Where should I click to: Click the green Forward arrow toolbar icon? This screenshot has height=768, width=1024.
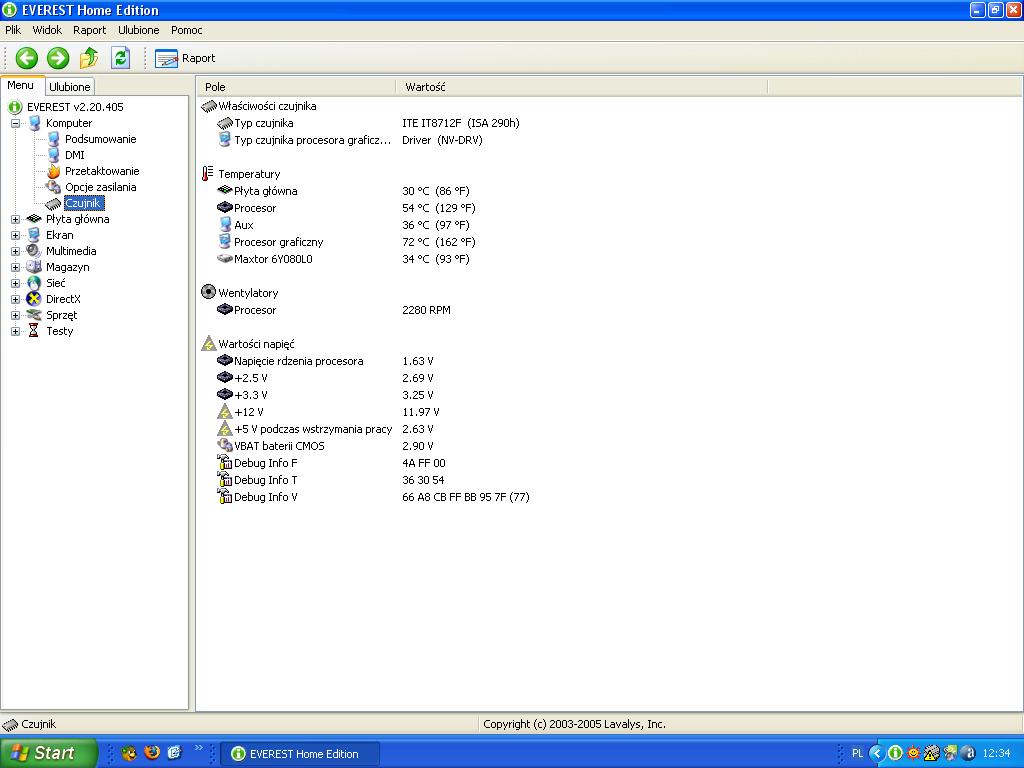pos(58,58)
